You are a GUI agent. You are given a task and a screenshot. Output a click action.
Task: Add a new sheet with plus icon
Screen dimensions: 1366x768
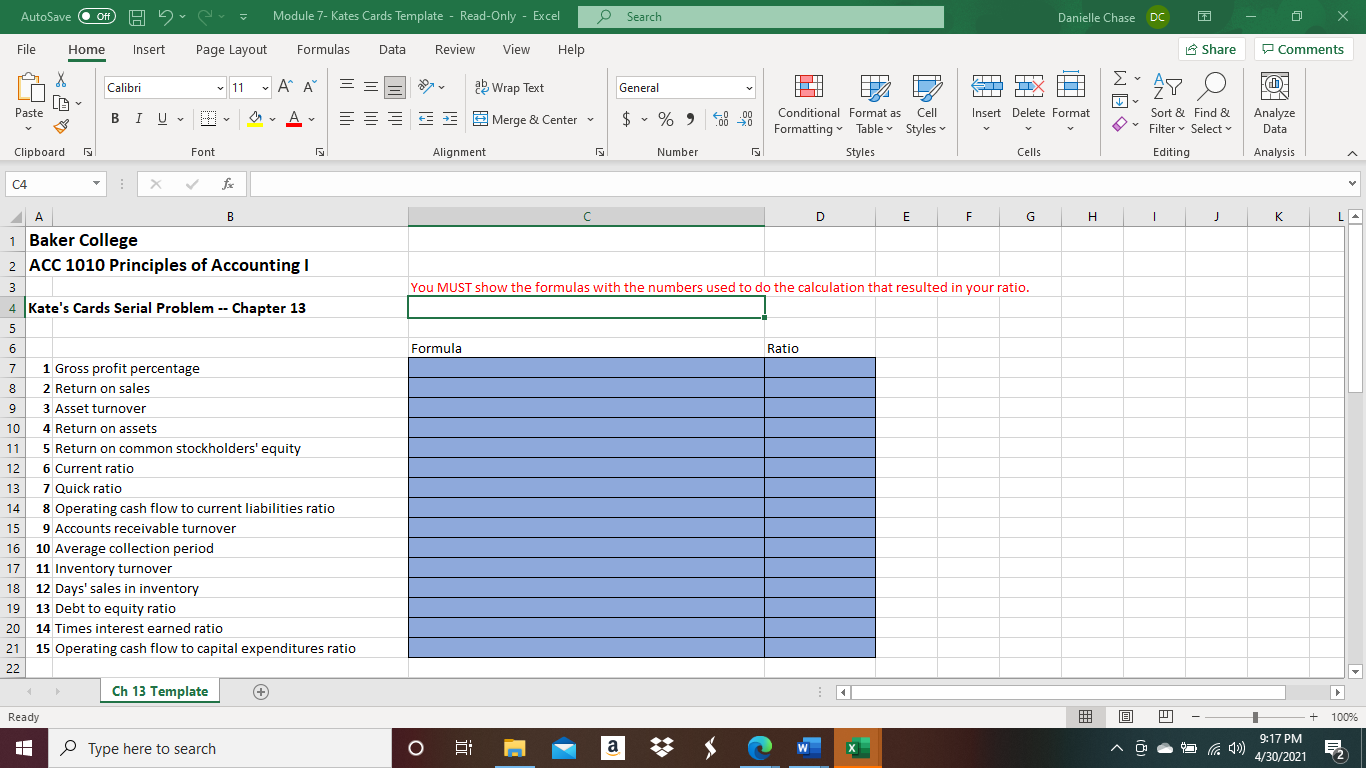[262, 691]
